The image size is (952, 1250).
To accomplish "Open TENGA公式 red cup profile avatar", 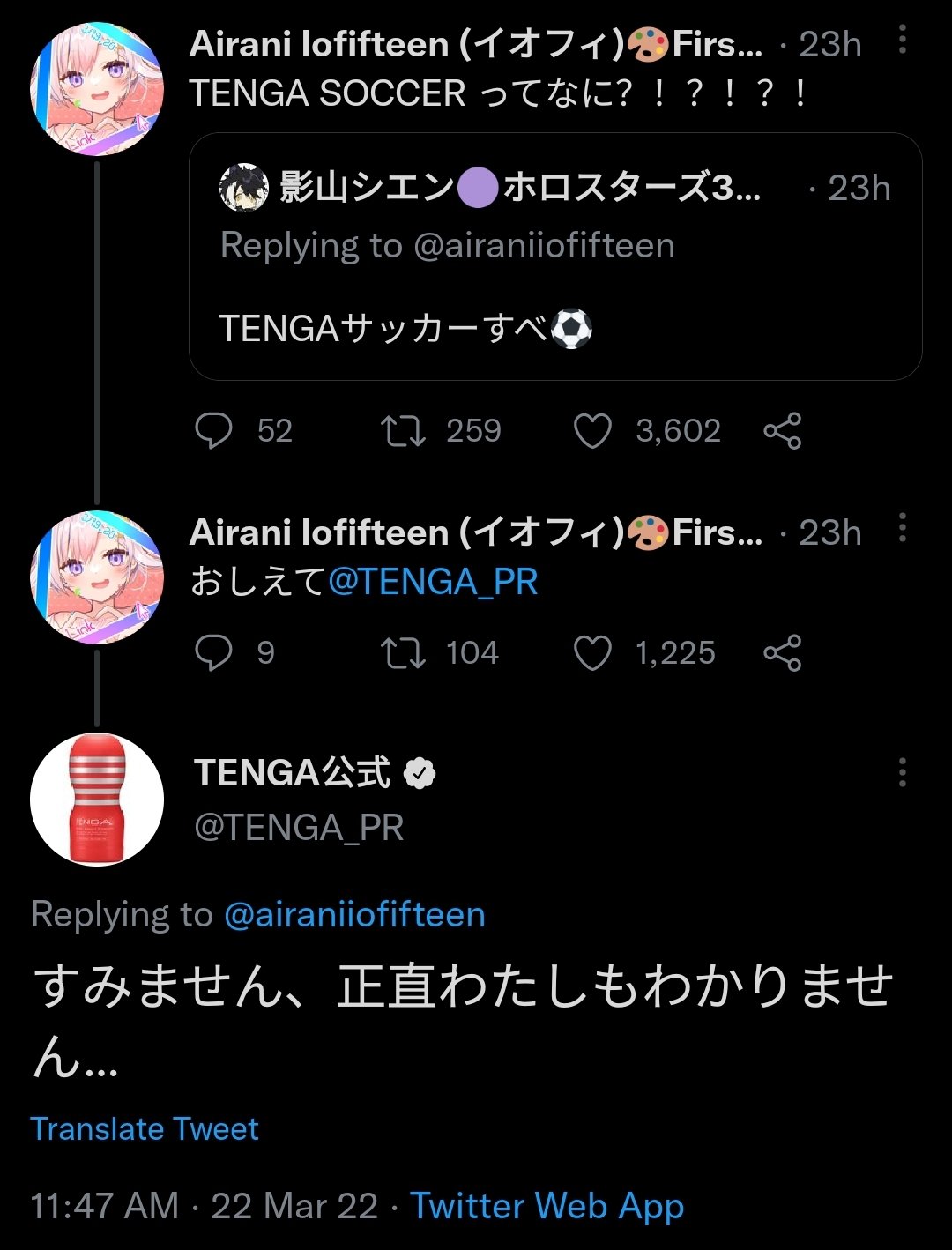I will click(x=97, y=800).
